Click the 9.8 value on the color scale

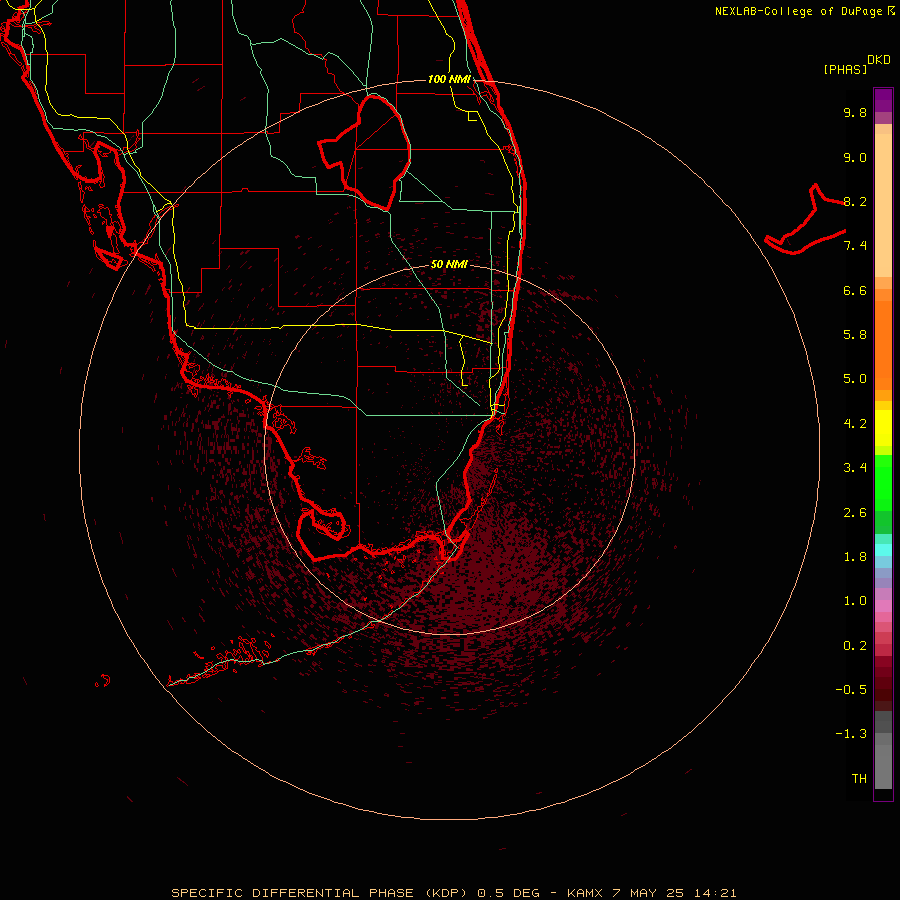tap(855, 112)
